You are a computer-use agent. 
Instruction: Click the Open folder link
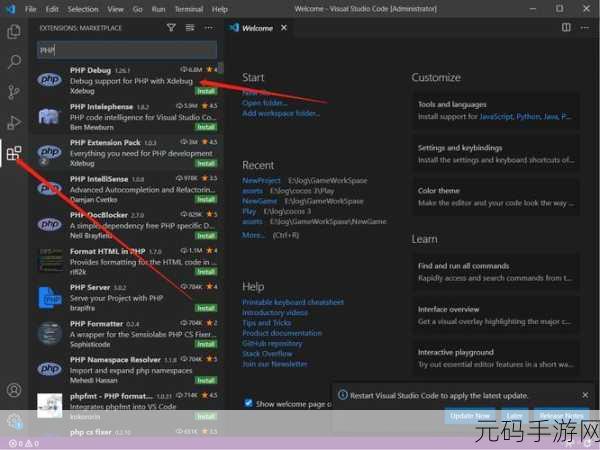264,103
